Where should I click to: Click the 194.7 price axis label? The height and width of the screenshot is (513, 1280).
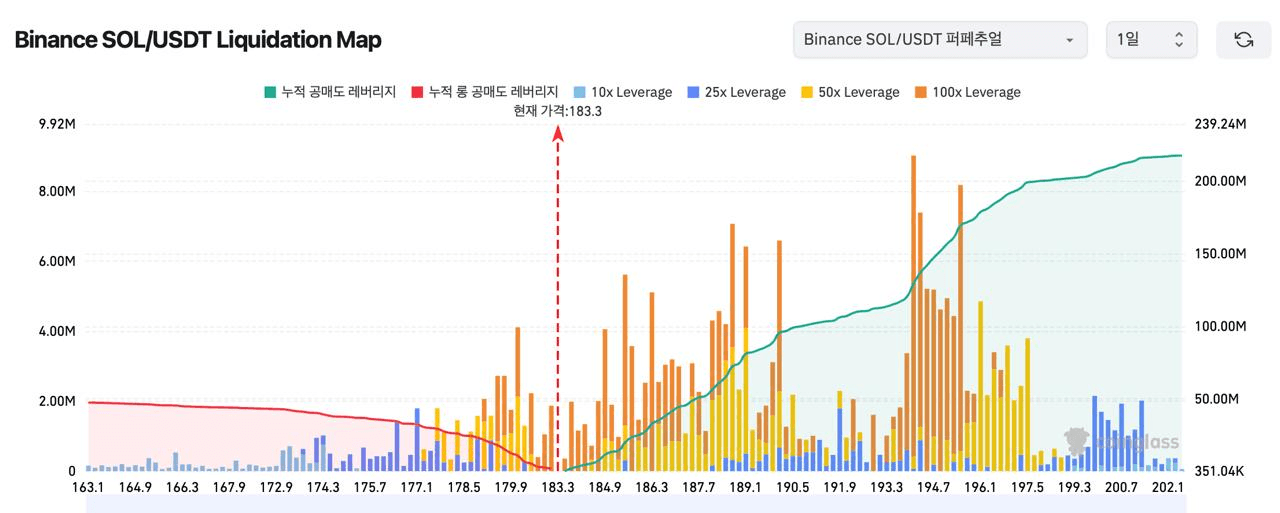[934, 488]
